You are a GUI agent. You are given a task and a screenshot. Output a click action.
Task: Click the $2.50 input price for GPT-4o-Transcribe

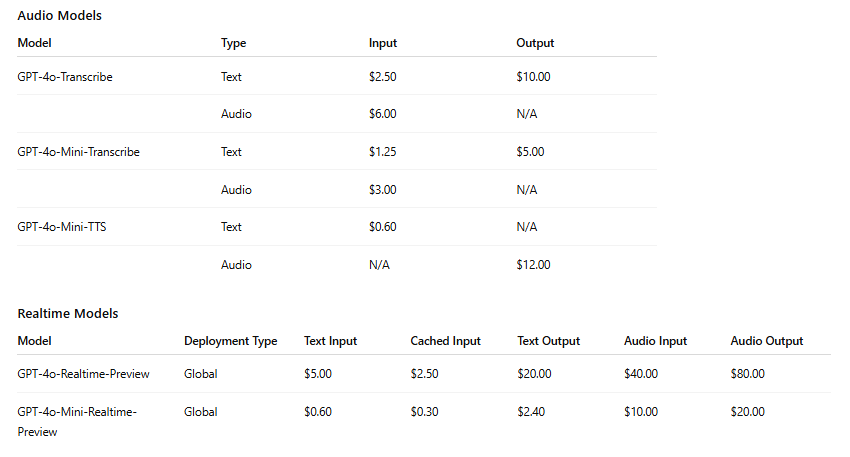tap(383, 77)
